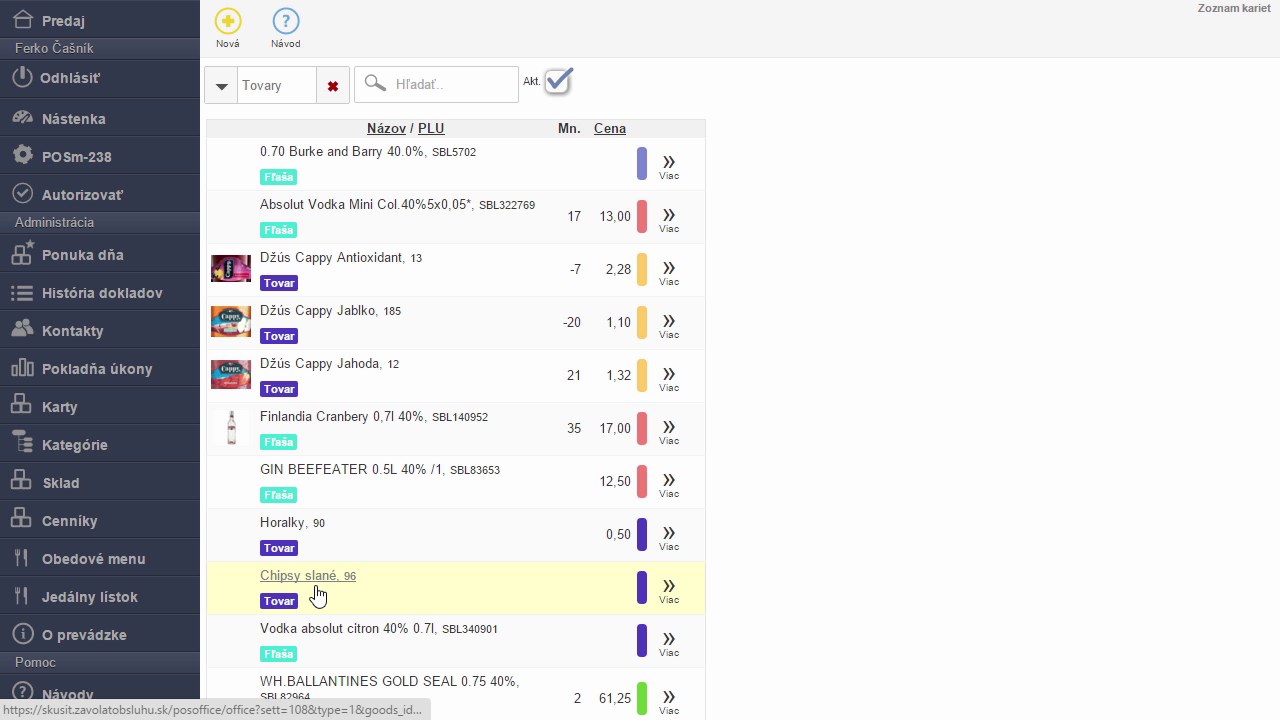The height and width of the screenshot is (720, 1280).
Task: Sort by Názov column header
Action: 386,128
